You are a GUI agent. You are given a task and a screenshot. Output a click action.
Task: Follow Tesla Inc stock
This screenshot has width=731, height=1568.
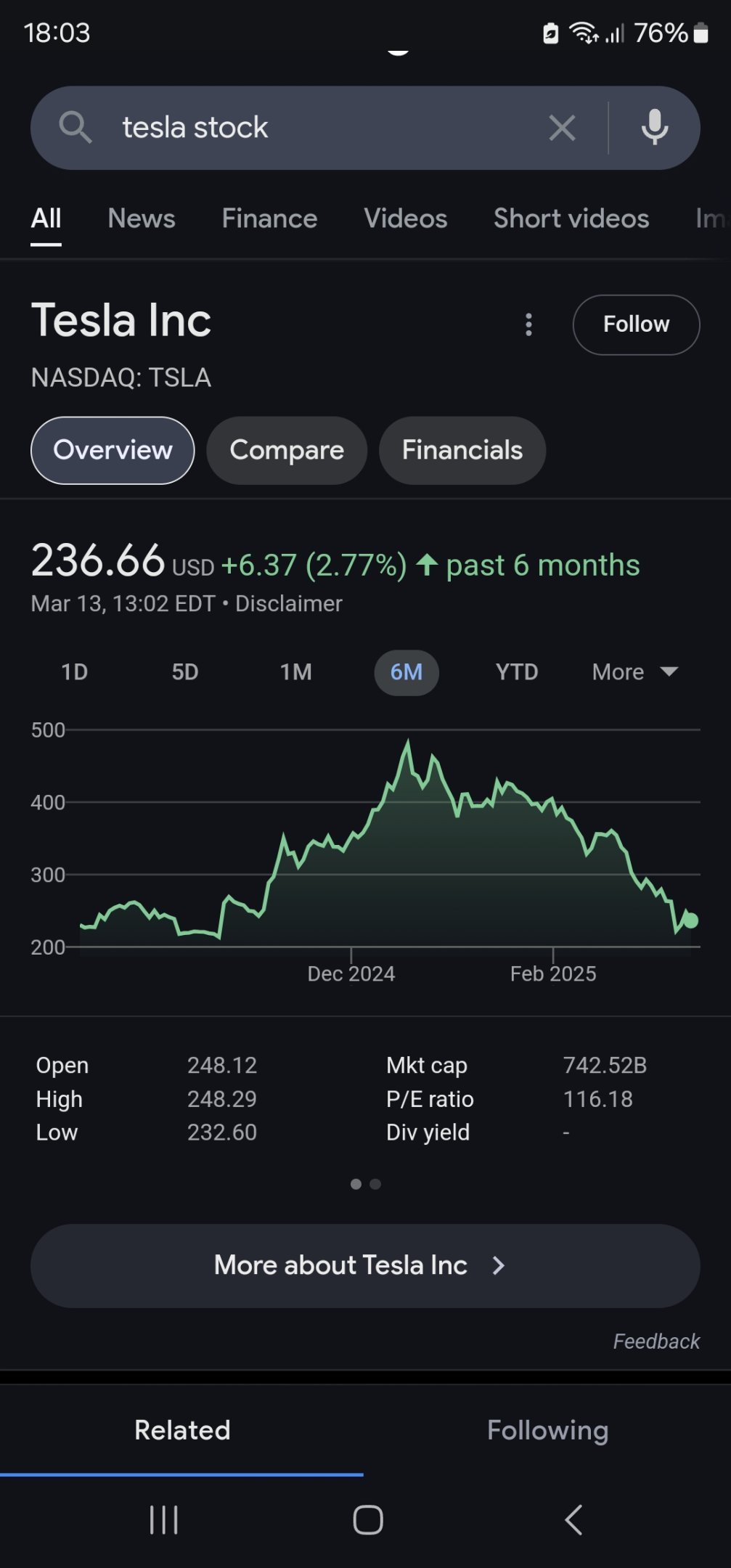pos(636,324)
